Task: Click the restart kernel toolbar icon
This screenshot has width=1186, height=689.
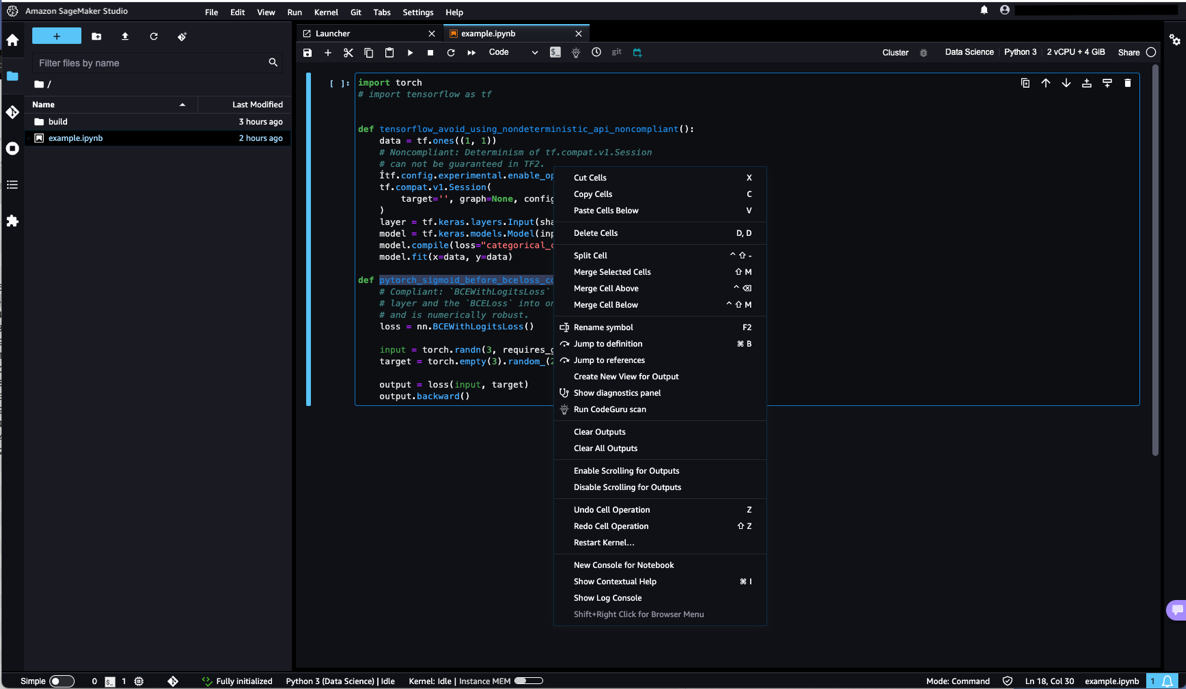Action: tap(451, 53)
